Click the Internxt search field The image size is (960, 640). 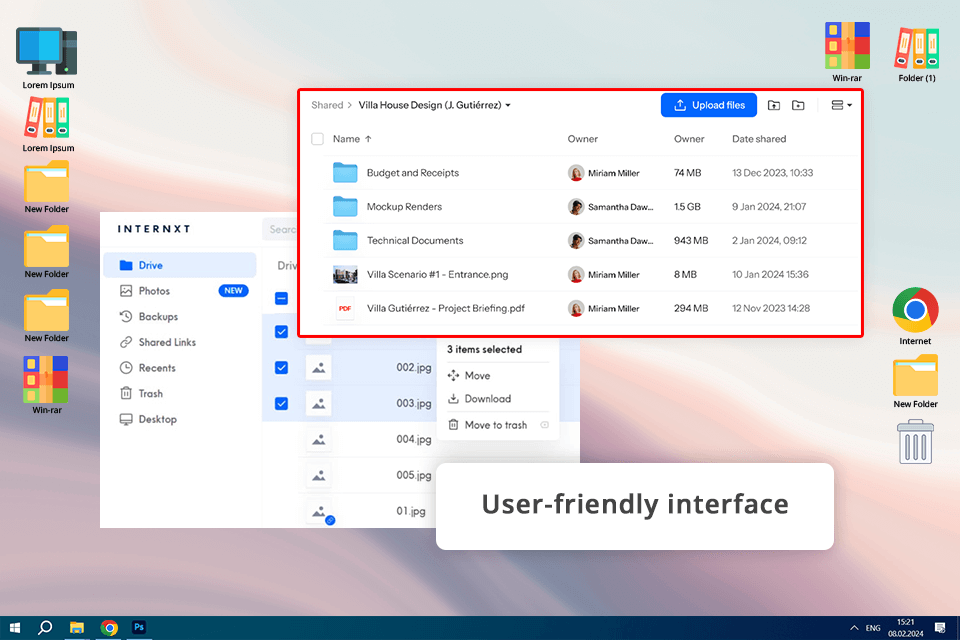(280, 230)
